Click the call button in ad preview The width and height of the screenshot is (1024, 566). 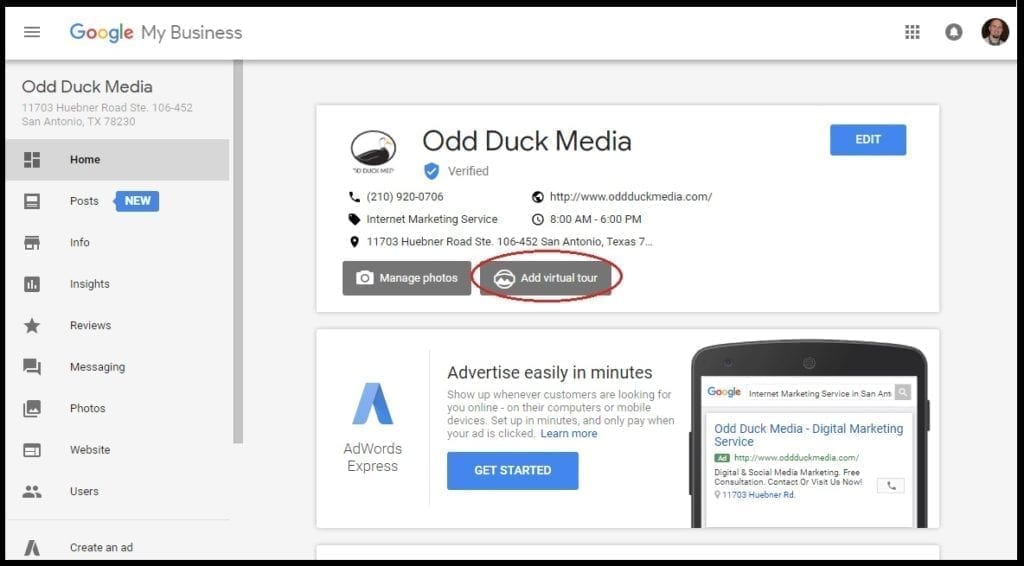point(891,485)
